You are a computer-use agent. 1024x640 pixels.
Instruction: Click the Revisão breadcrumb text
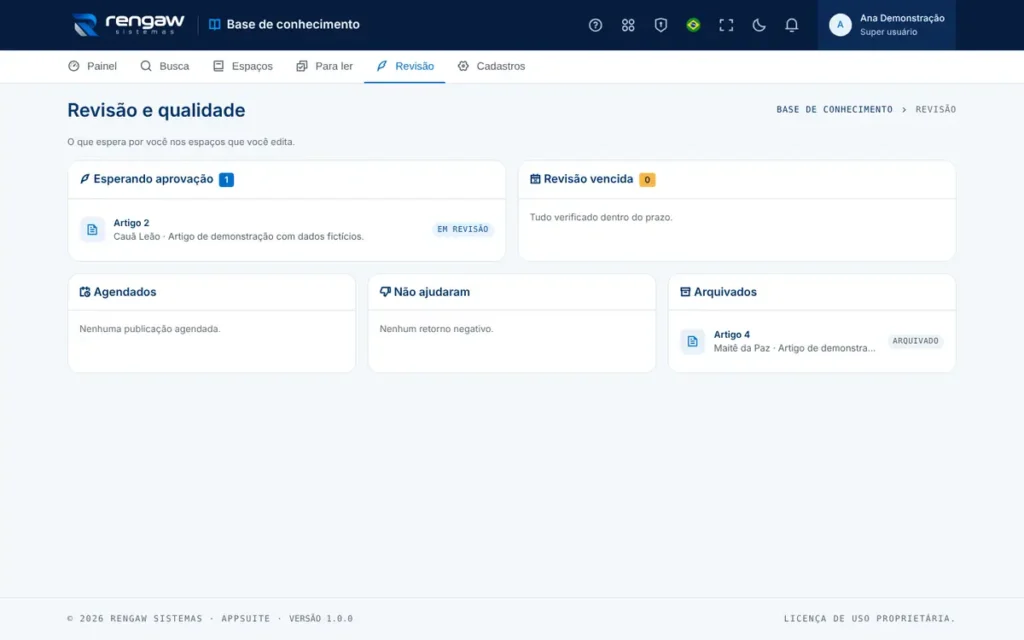(x=935, y=109)
